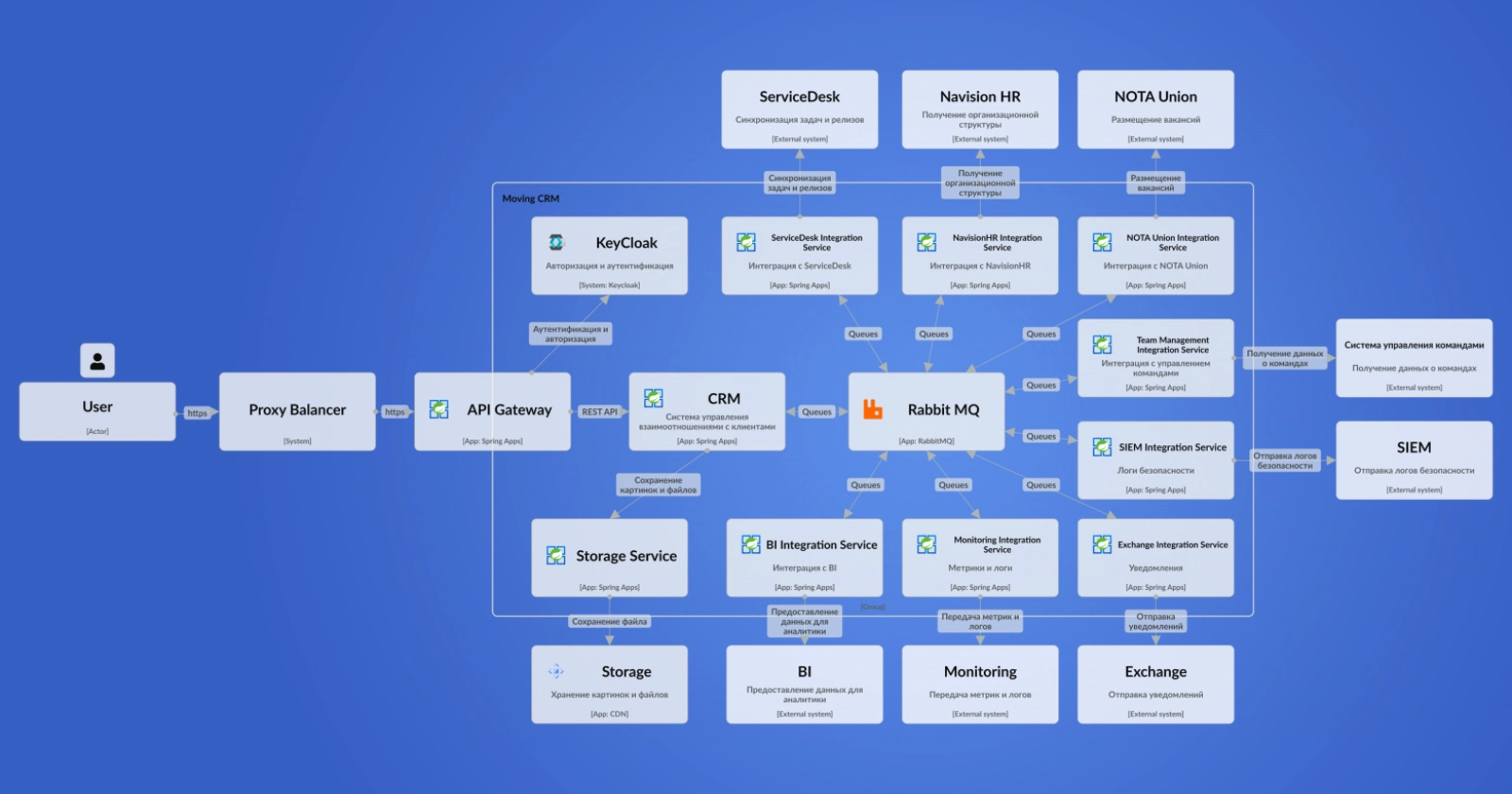
Task: Click the [App: RabbitMQ] tag text
Action: coord(926,441)
